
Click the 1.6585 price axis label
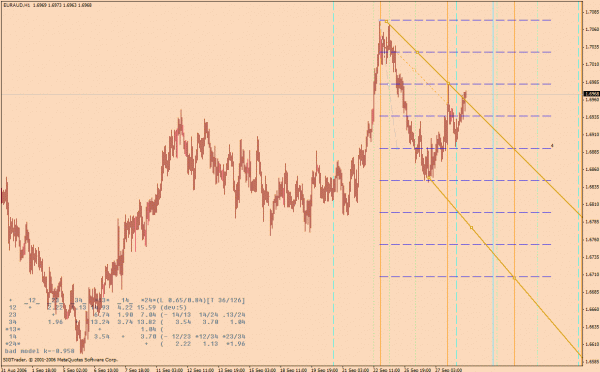(592, 362)
